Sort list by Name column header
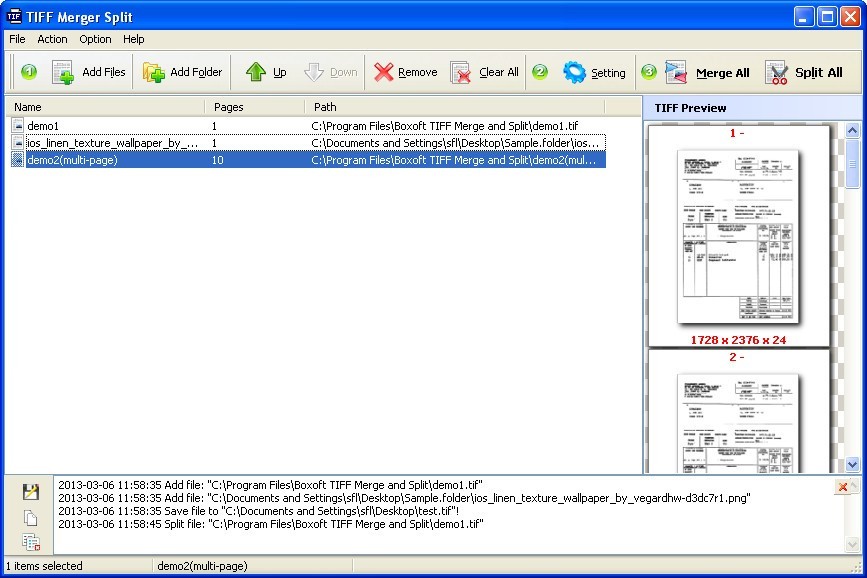867x578 pixels. (105, 107)
